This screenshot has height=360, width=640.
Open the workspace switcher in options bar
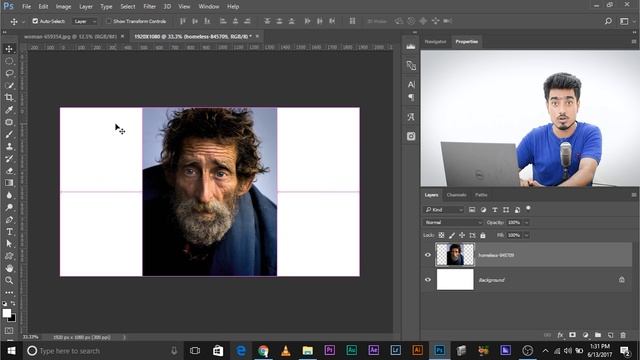click(624, 21)
